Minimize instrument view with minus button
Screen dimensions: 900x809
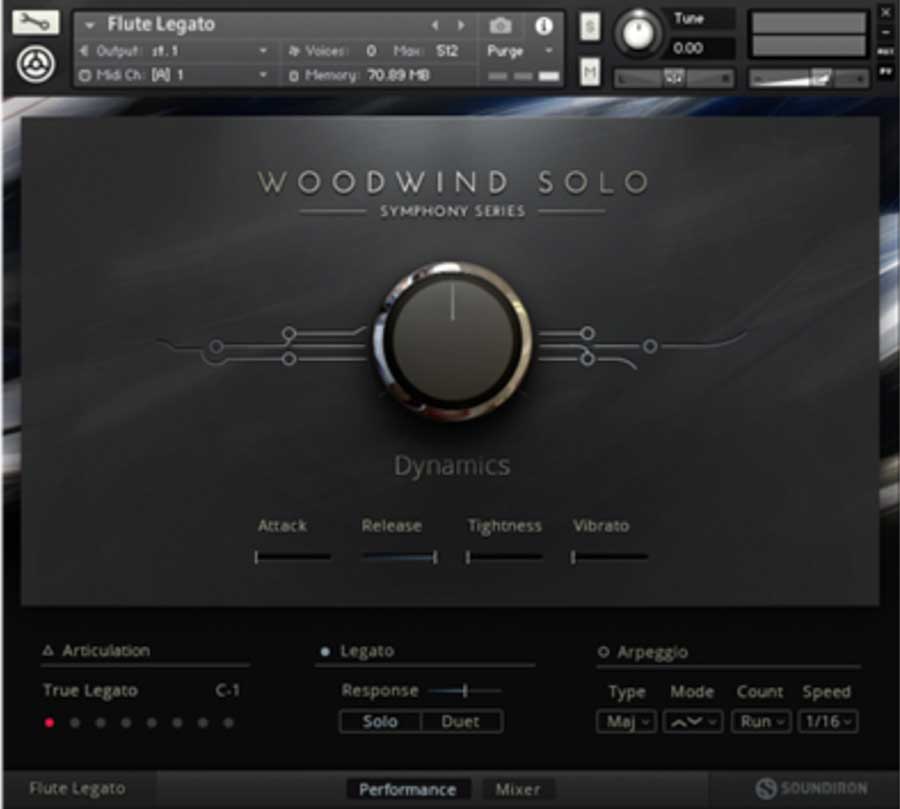pyautogui.click(x=886, y=32)
